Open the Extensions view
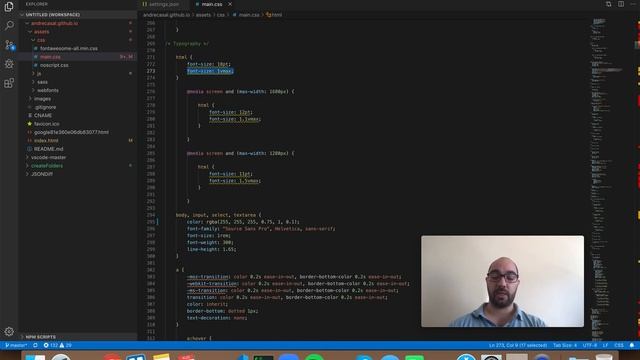Image resolution: width=640 pixels, height=360 pixels. [9, 83]
